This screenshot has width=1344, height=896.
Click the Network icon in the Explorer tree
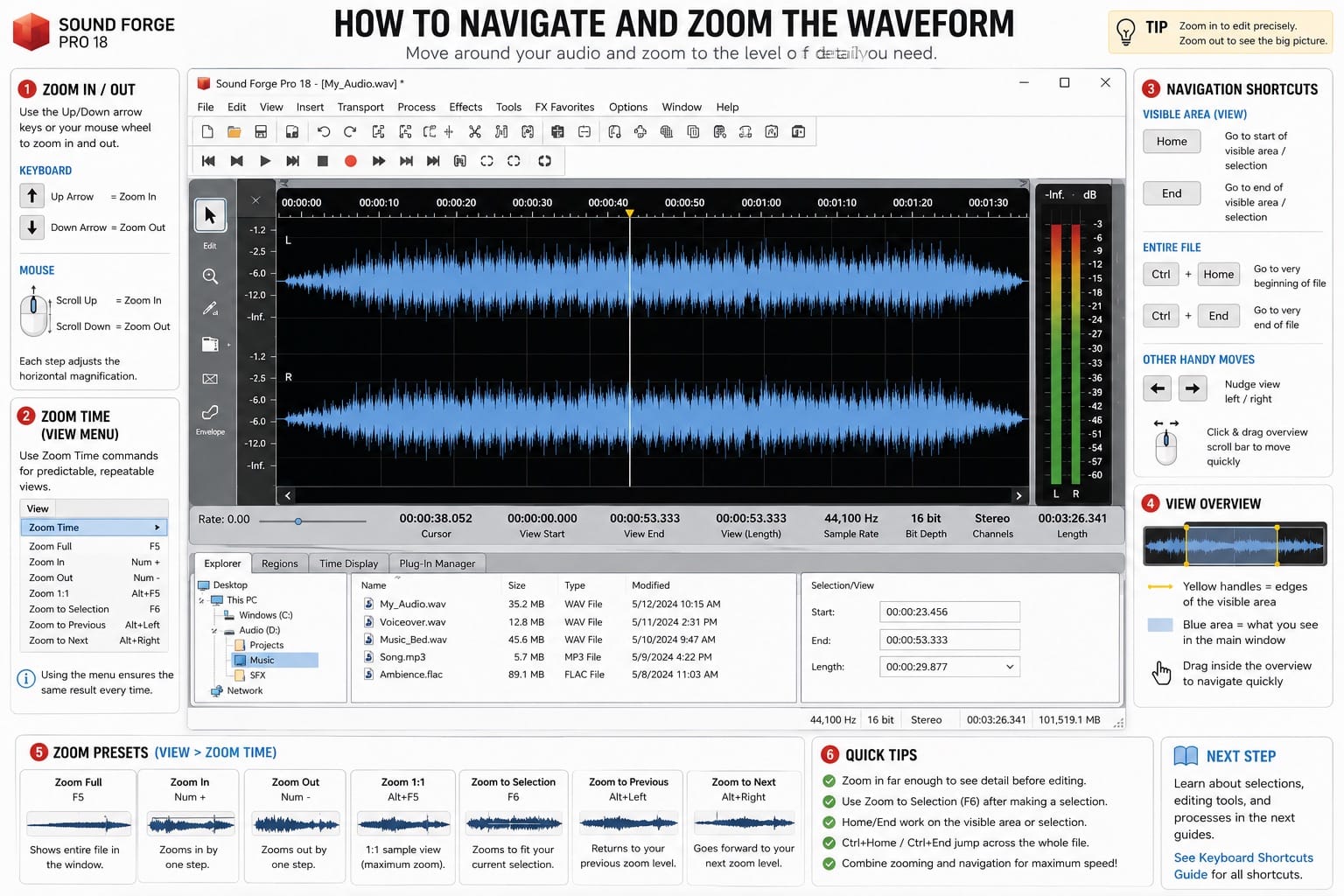[x=217, y=691]
